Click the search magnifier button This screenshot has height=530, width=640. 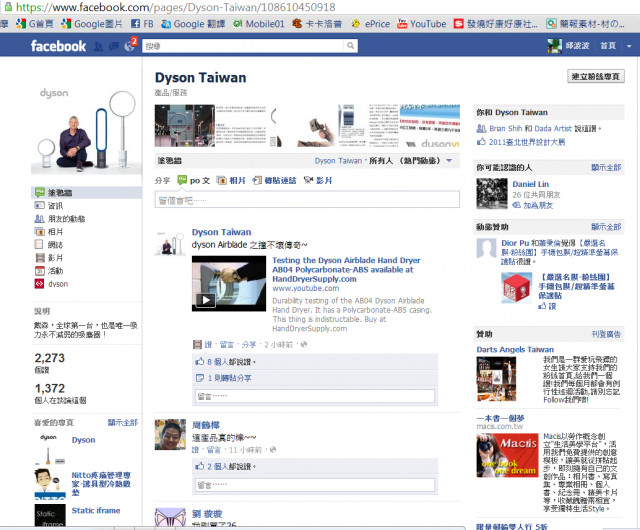(x=351, y=46)
